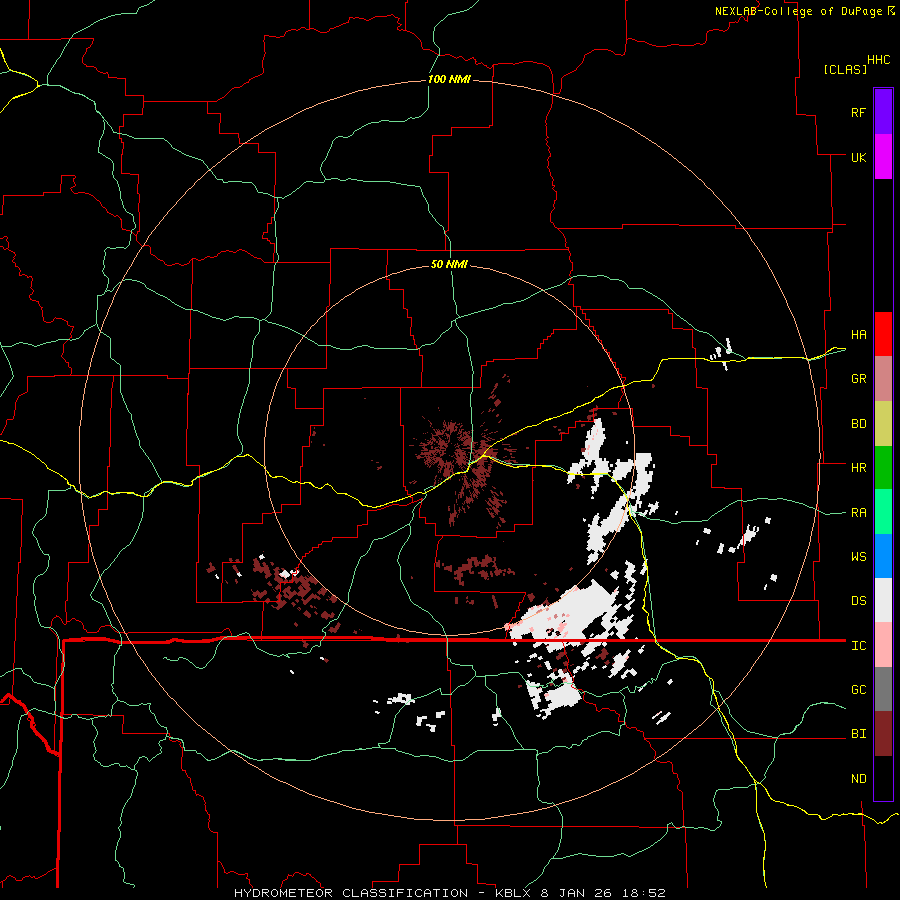Click the 100 NMI range ring label

449,79
